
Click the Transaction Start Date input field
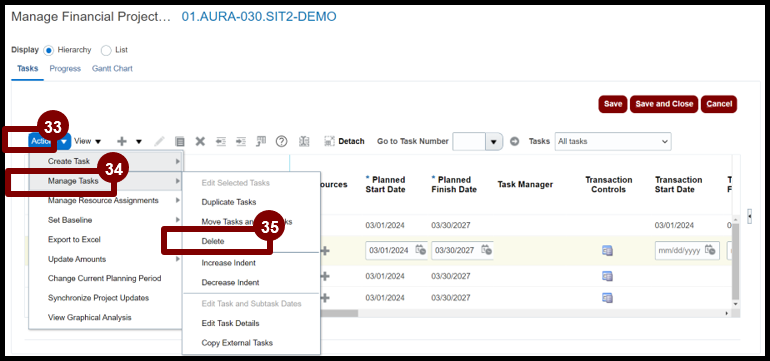coord(679,250)
